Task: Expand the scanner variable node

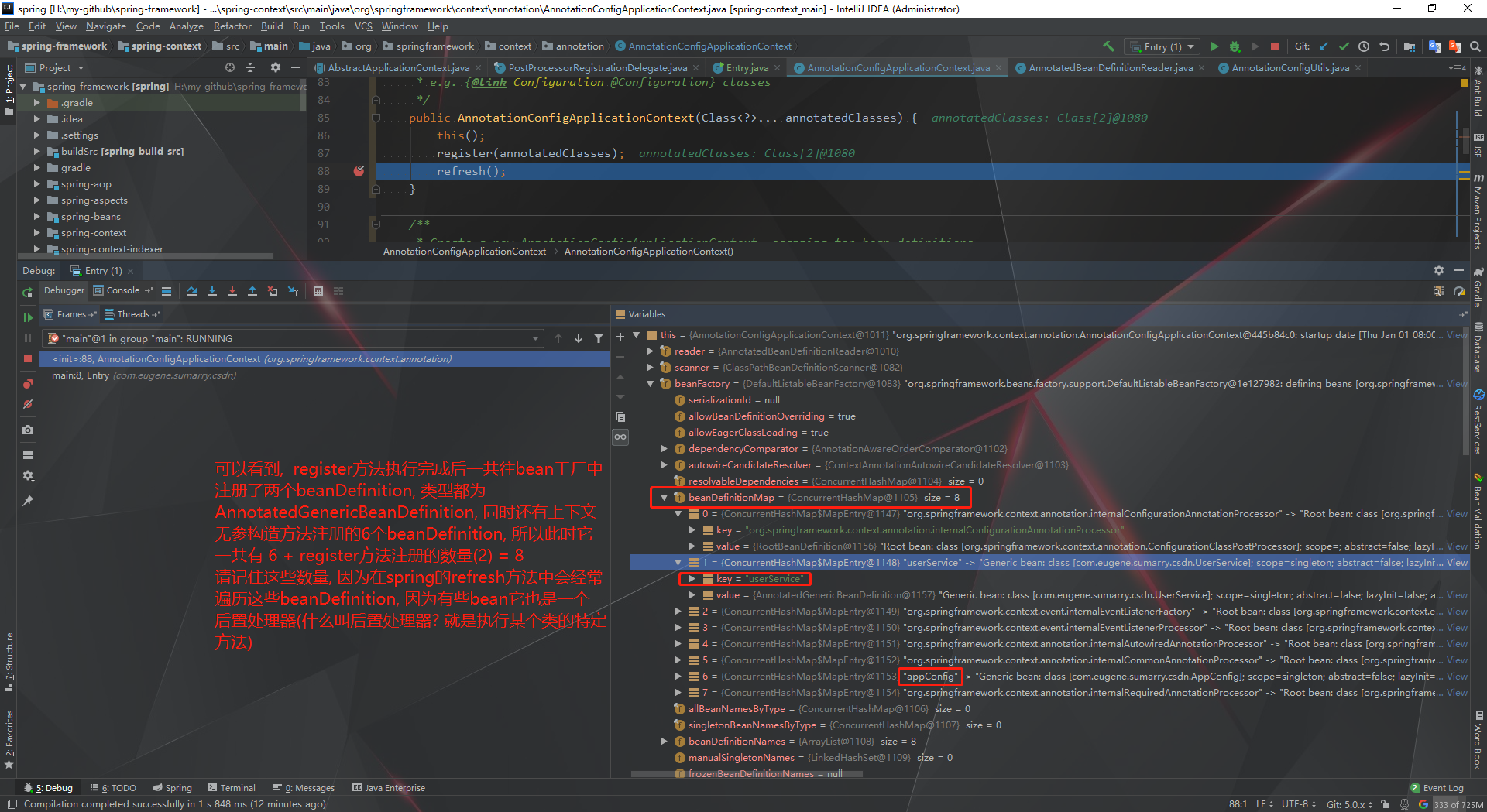Action: tap(651, 368)
